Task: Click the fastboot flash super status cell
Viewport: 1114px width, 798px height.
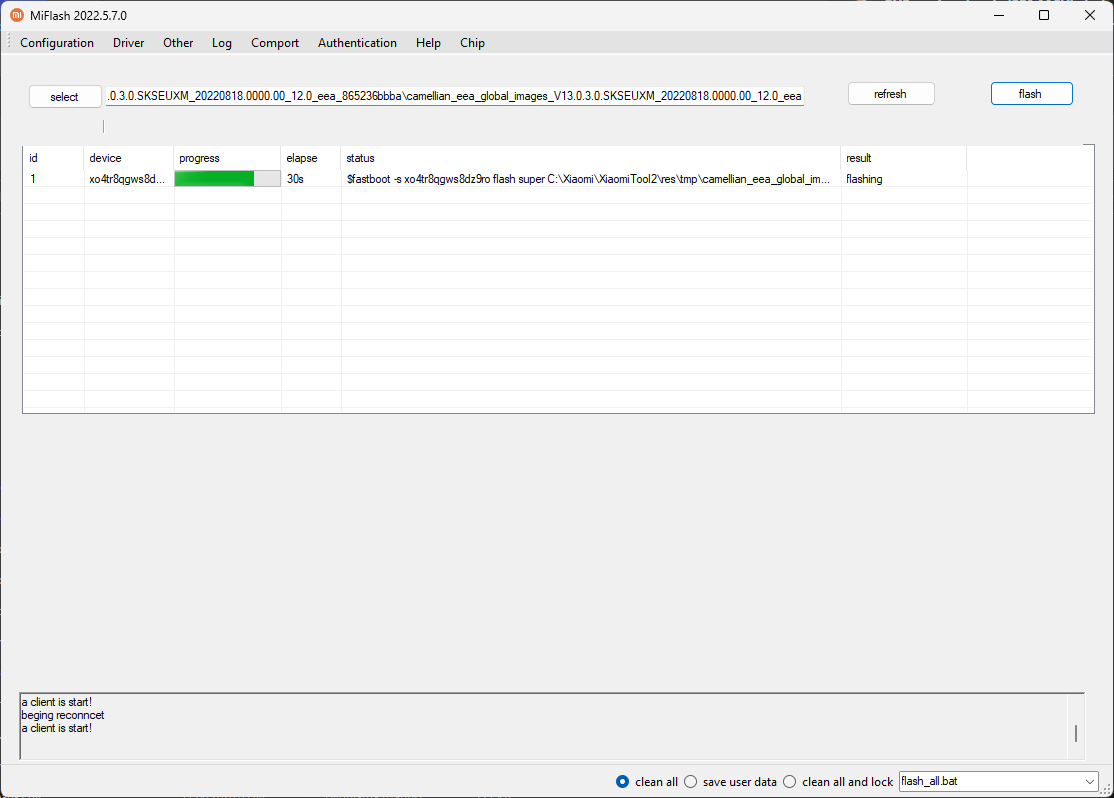Action: (590, 179)
